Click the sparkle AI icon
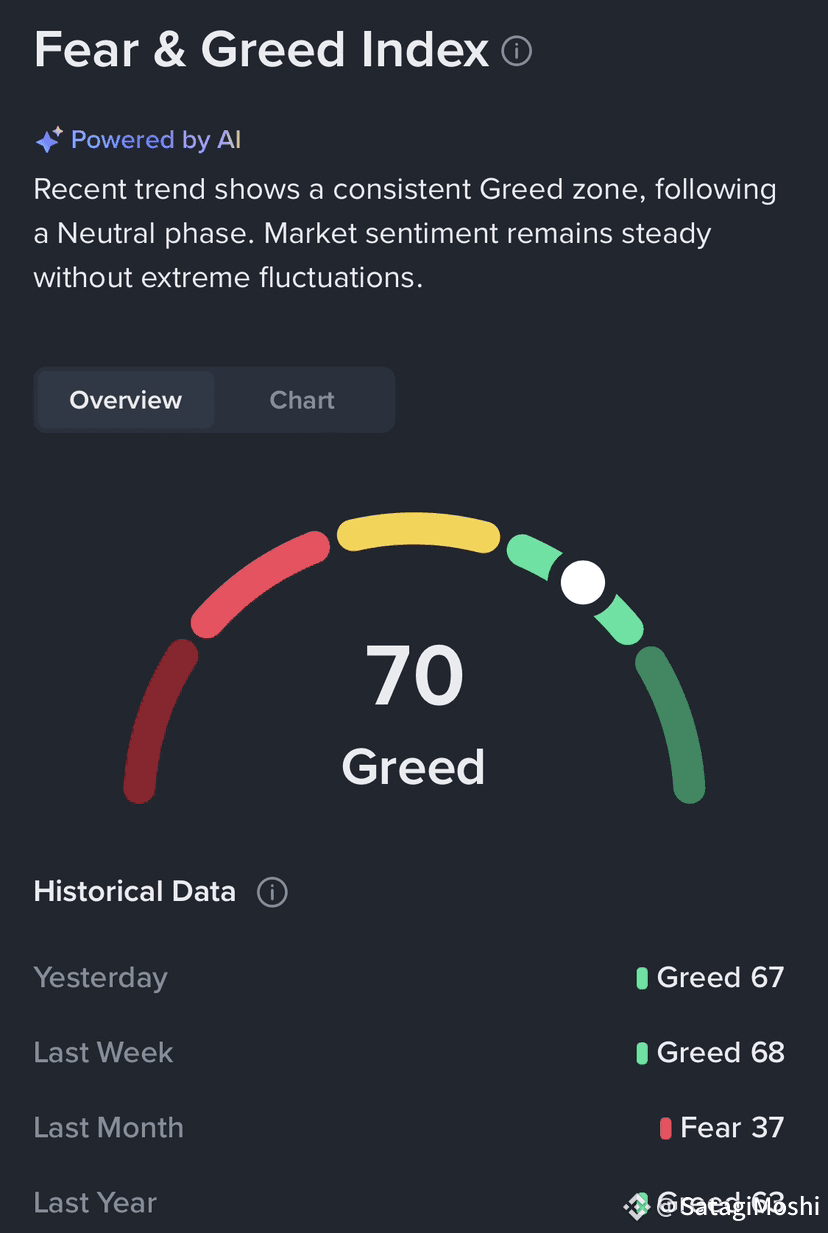Viewport: 828px width, 1233px height. [x=49, y=140]
